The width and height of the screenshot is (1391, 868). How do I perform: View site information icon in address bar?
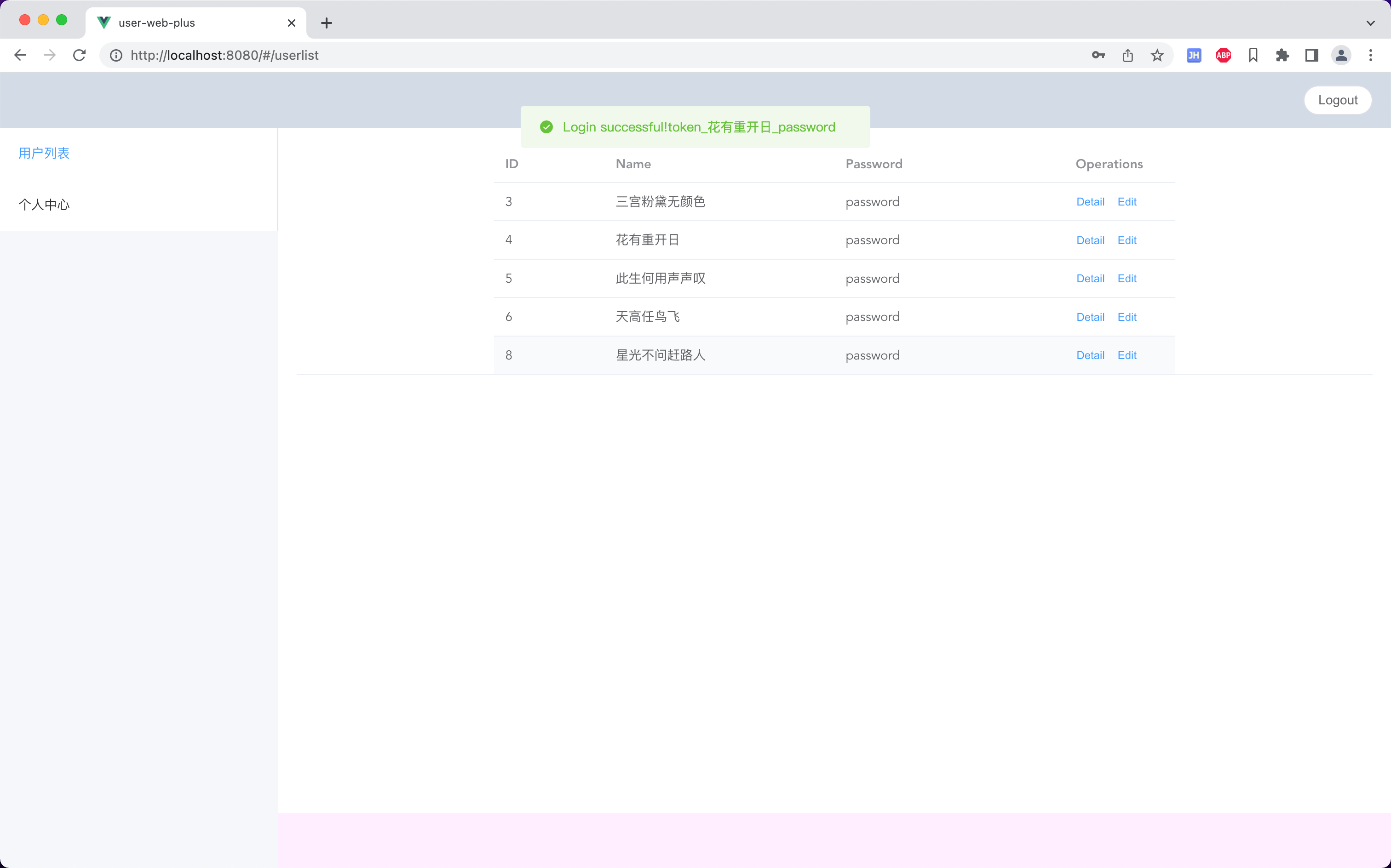click(x=116, y=55)
